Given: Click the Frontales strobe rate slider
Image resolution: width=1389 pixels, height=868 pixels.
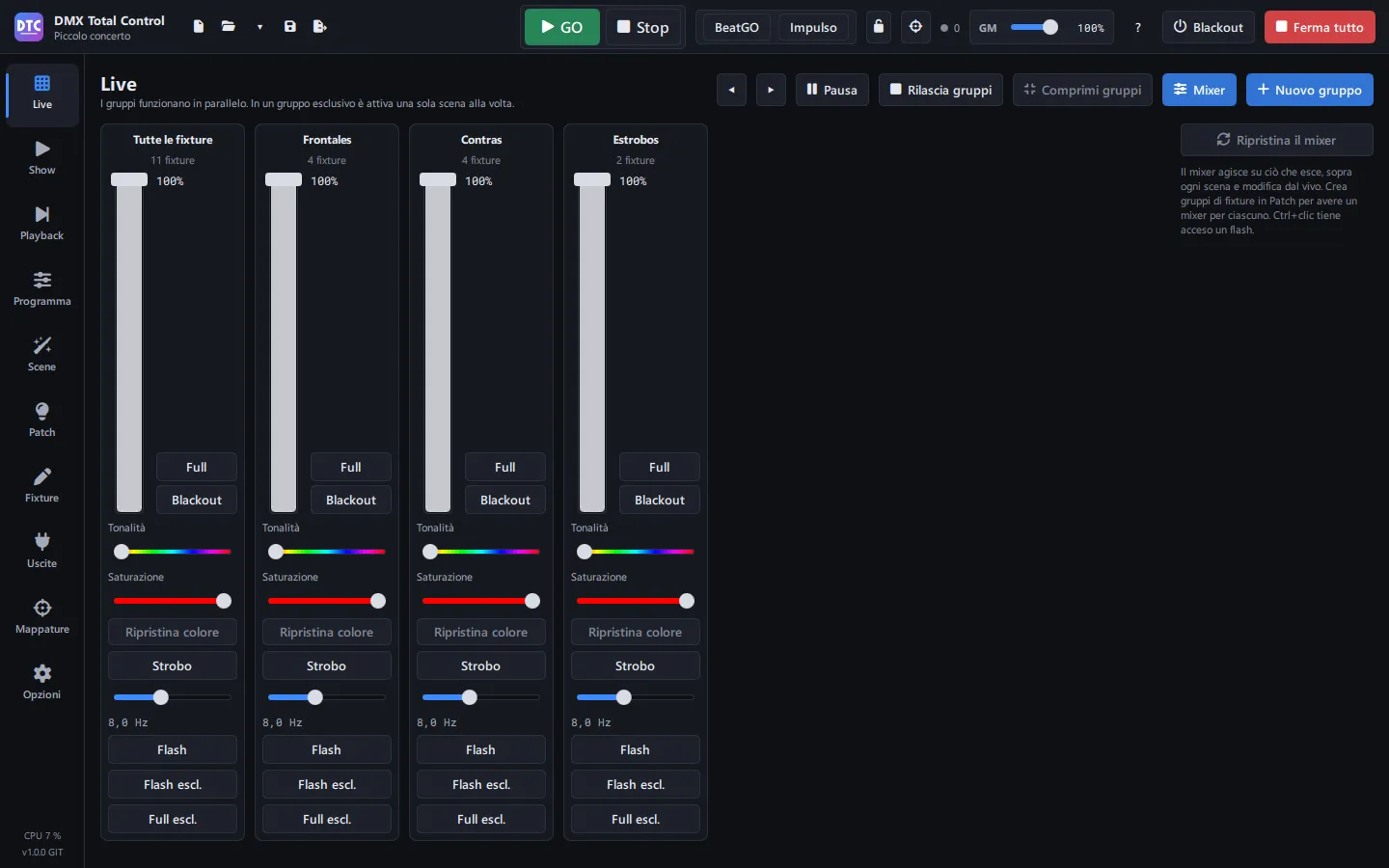Looking at the screenshot, I should 327,697.
